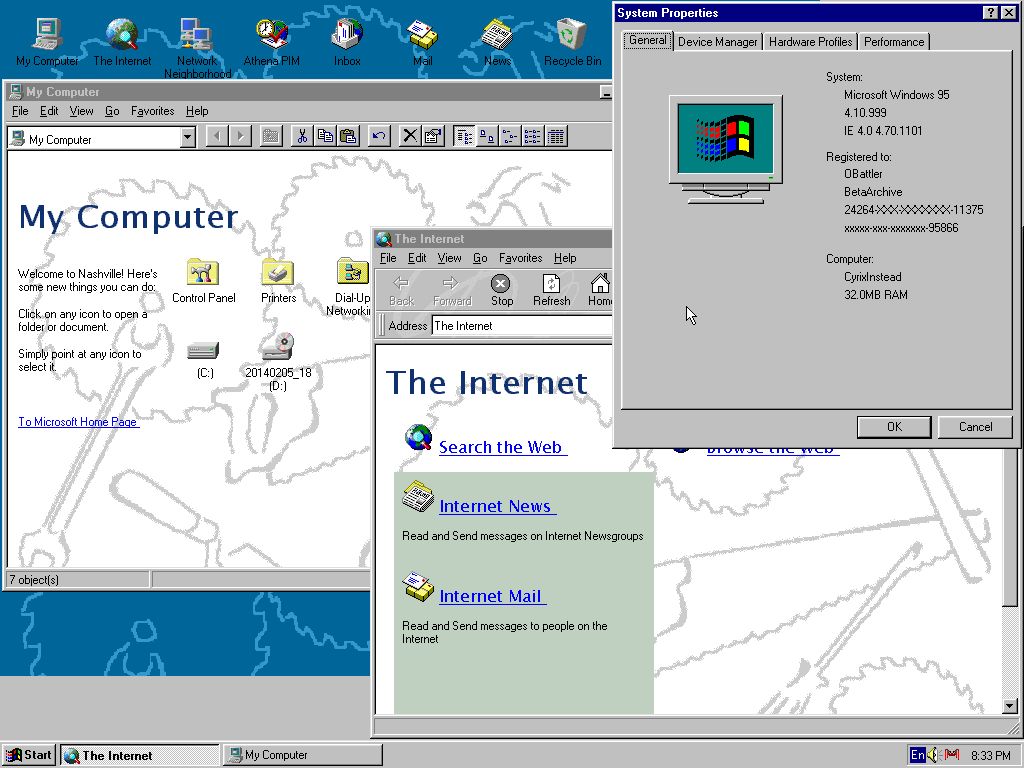Screen dimensions: 1024x768
Task: Switch to Hardware Profiles tab
Action: [810, 42]
